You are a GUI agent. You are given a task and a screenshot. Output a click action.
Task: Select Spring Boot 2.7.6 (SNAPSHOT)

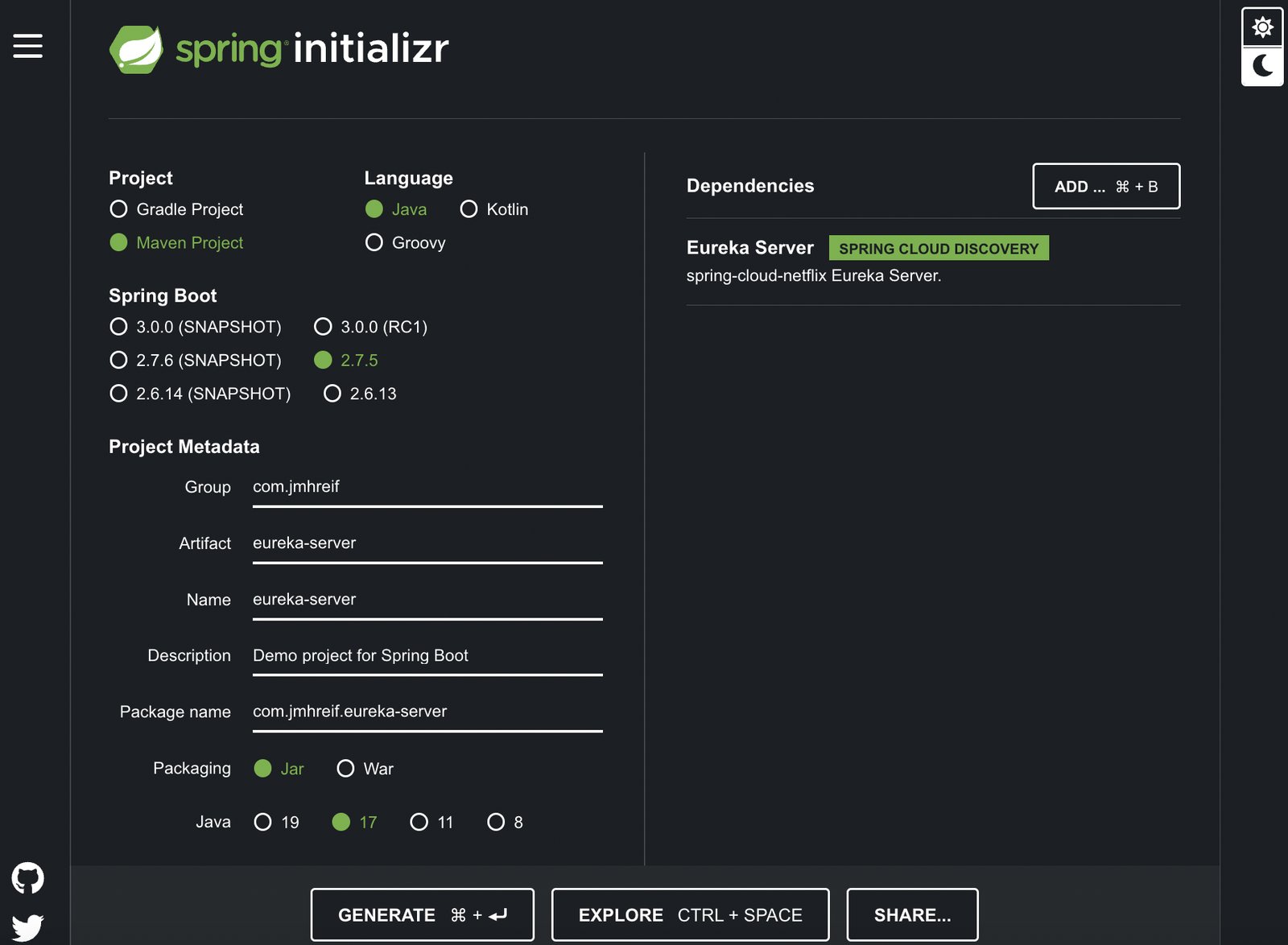[x=196, y=360]
